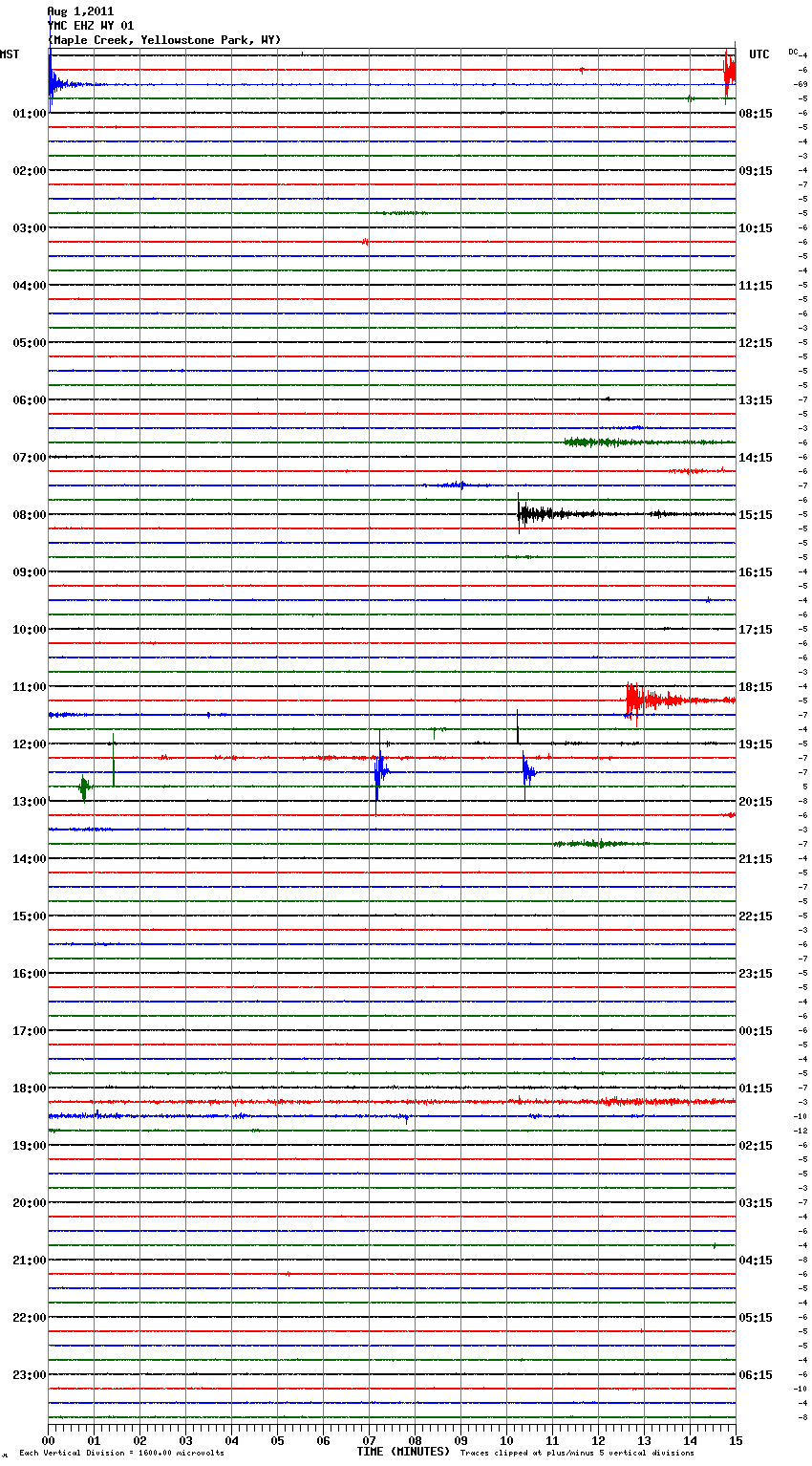Click the "-69" DC offset value
This screenshot has width=812, height=1466.
[x=801, y=84]
